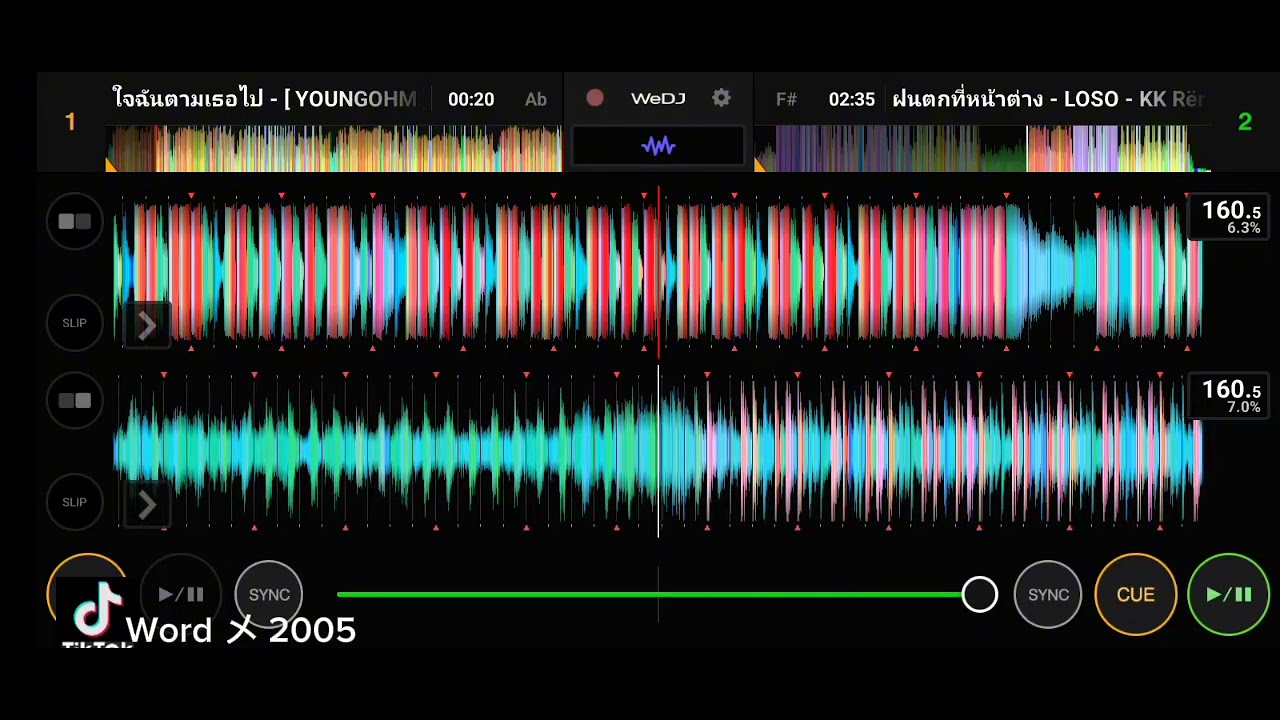The width and height of the screenshot is (1280, 720).
Task: Hit the deck 2 CUE button
Action: click(1135, 595)
